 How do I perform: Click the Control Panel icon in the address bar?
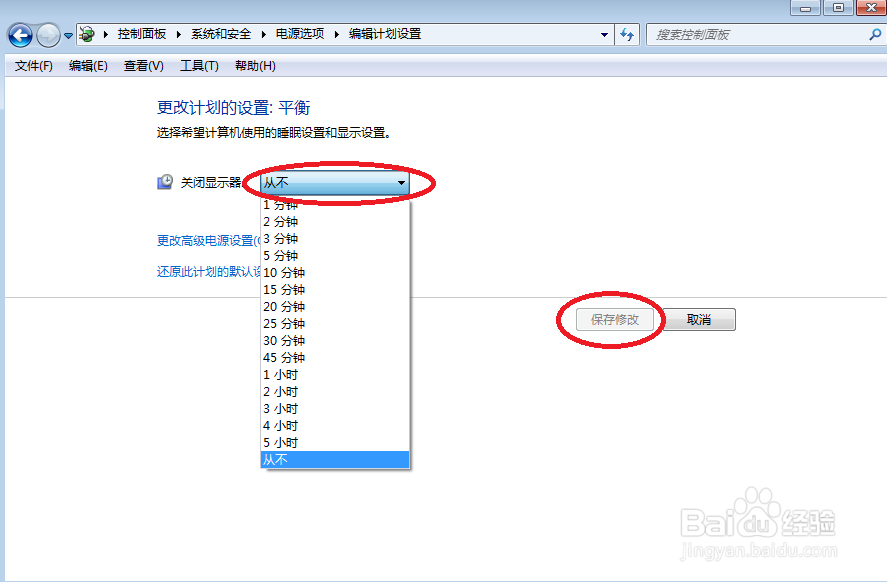click(x=86, y=33)
